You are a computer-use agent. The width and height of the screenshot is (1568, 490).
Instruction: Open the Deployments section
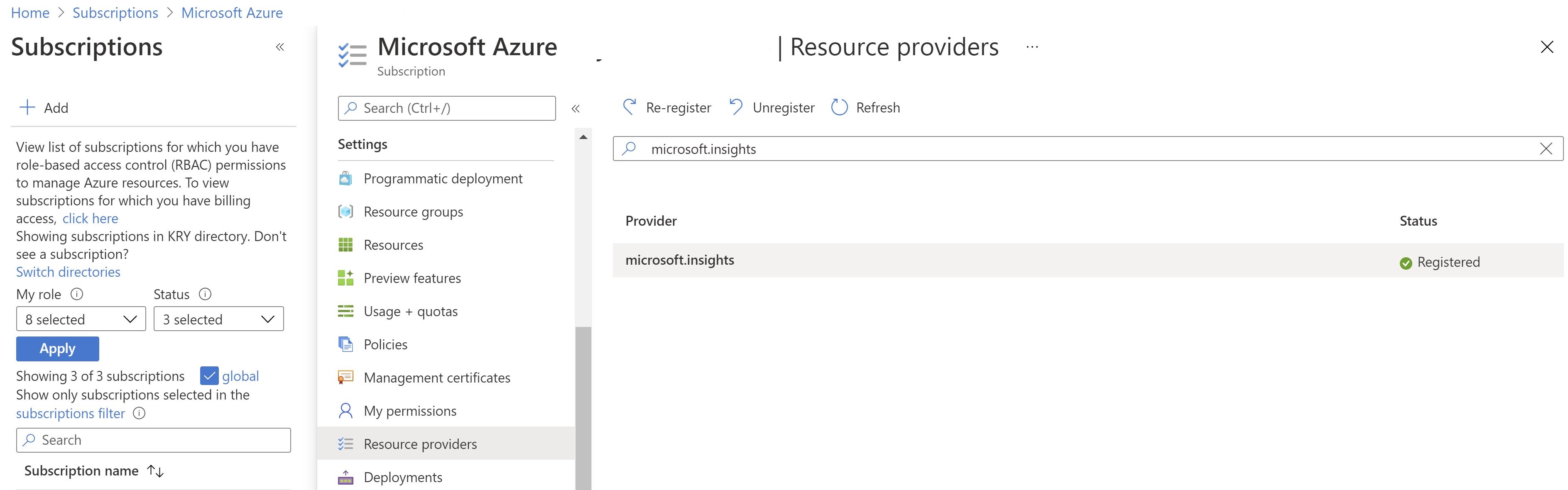click(403, 477)
